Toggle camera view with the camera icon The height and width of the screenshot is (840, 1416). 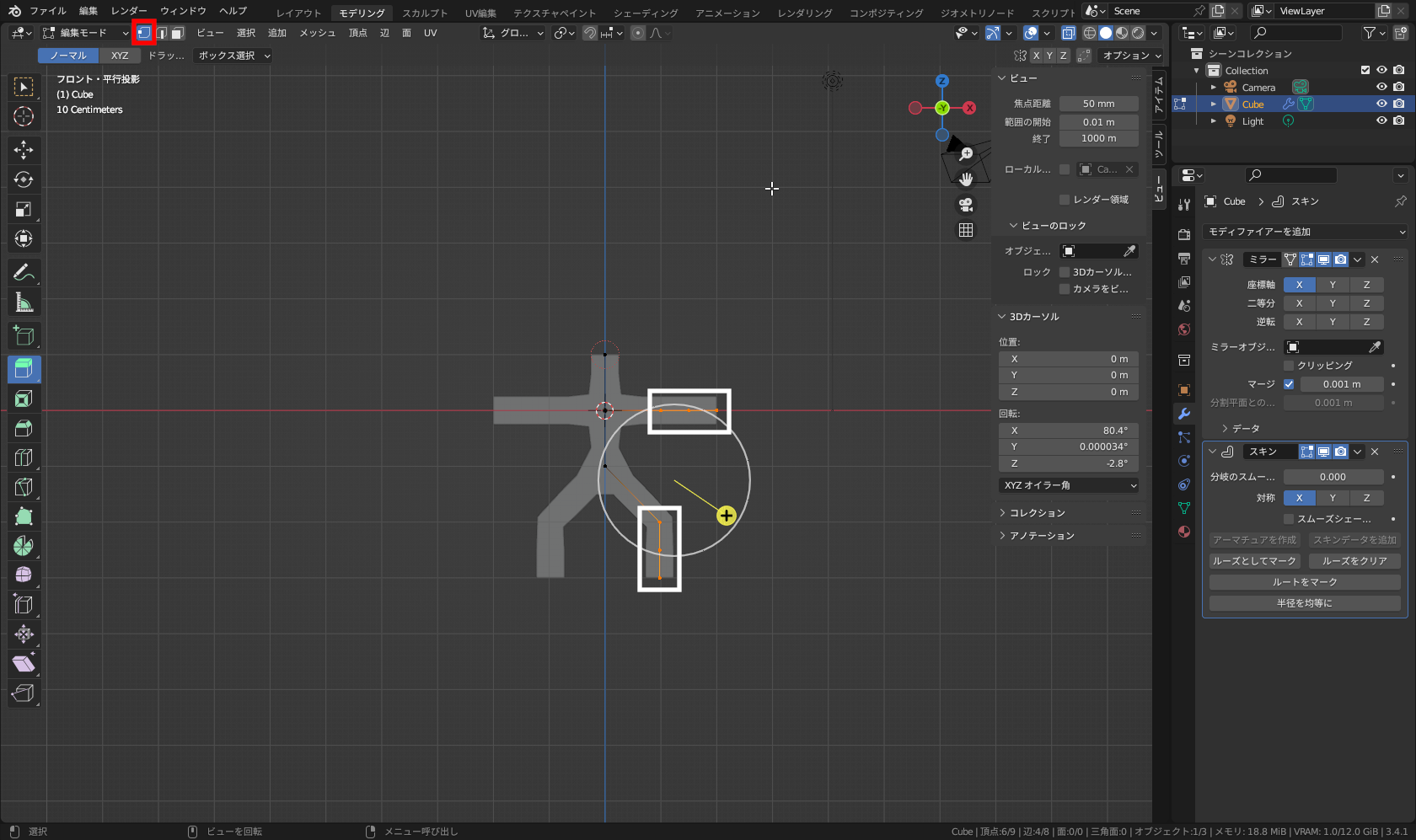coord(966,205)
